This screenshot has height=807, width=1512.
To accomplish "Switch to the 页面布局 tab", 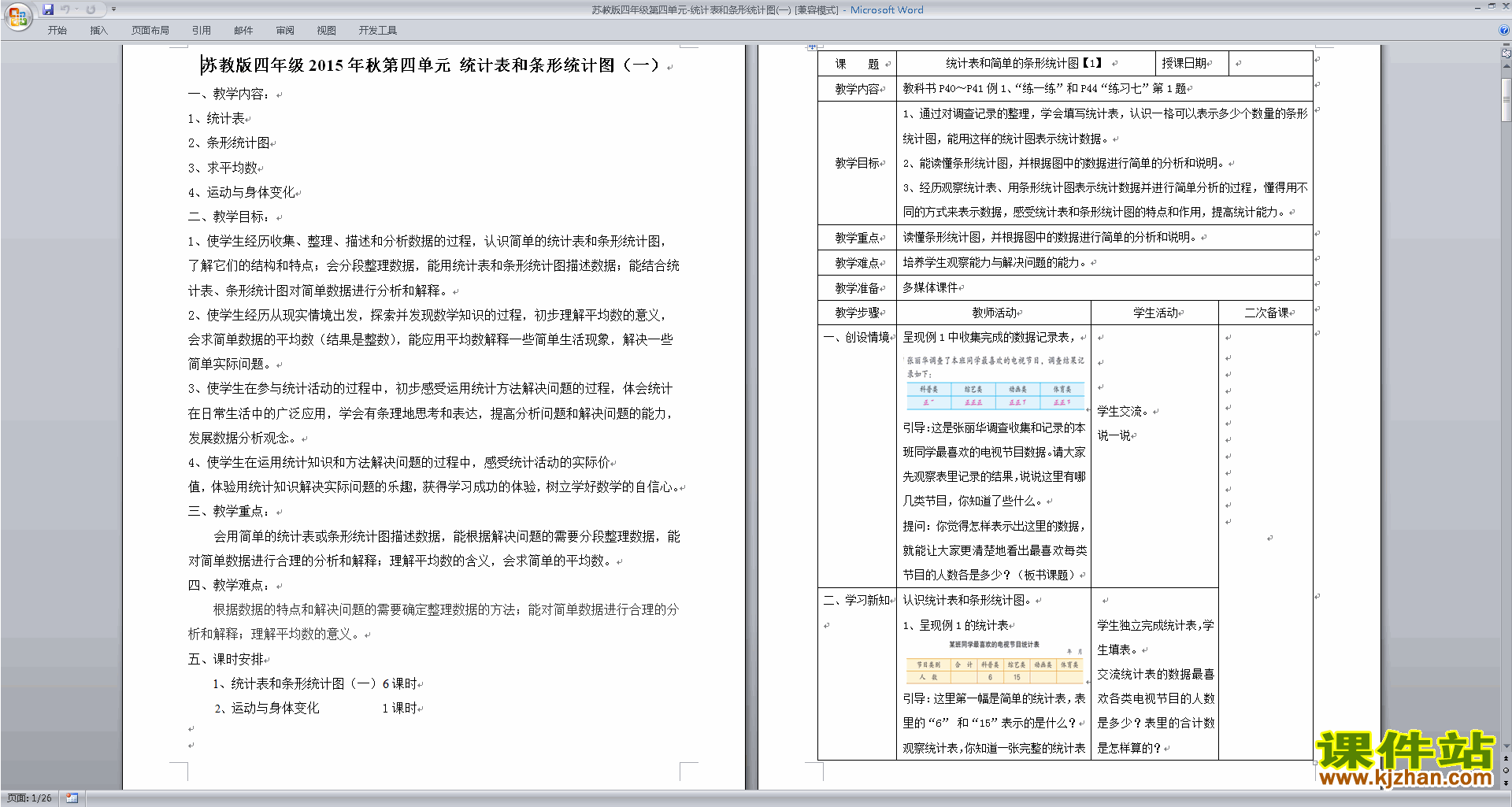I will pyautogui.click(x=150, y=31).
